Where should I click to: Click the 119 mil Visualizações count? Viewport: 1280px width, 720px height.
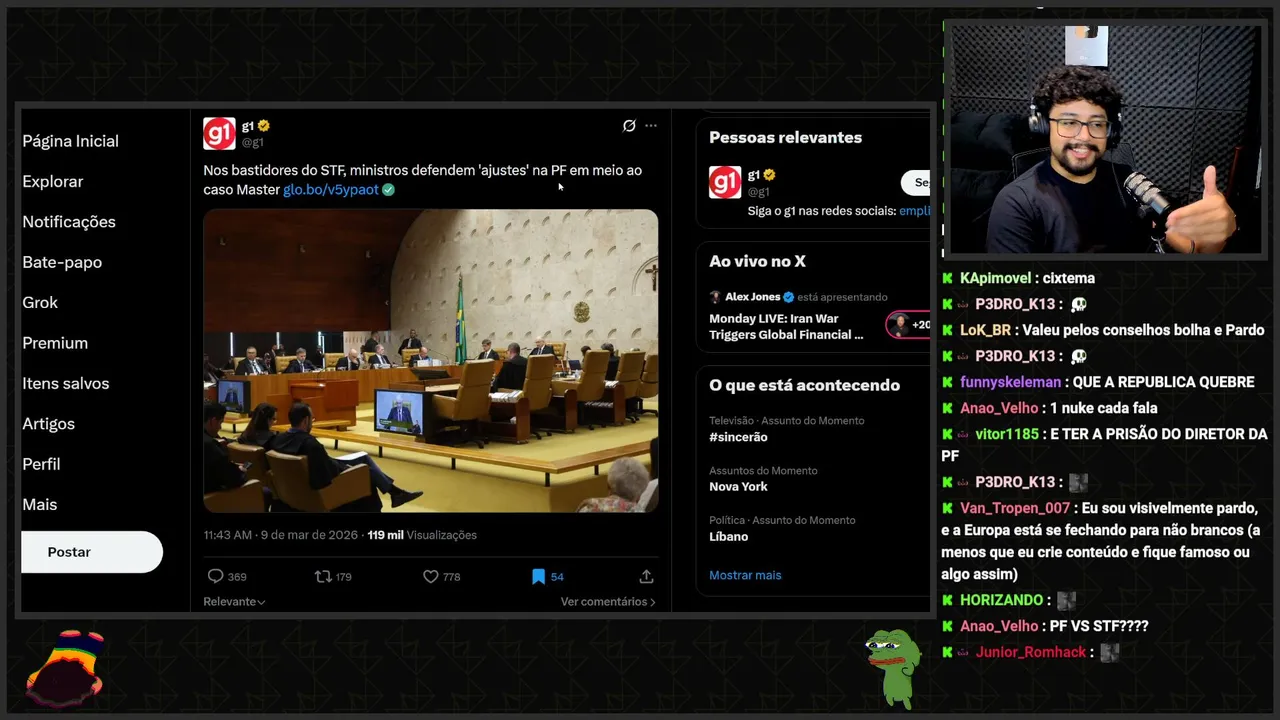(x=422, y=535)
